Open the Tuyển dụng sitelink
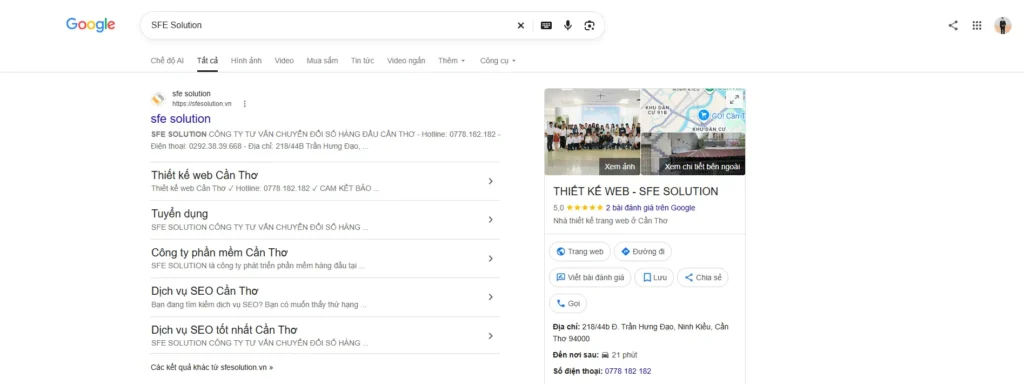The image size is (1024, 384). 180,214
